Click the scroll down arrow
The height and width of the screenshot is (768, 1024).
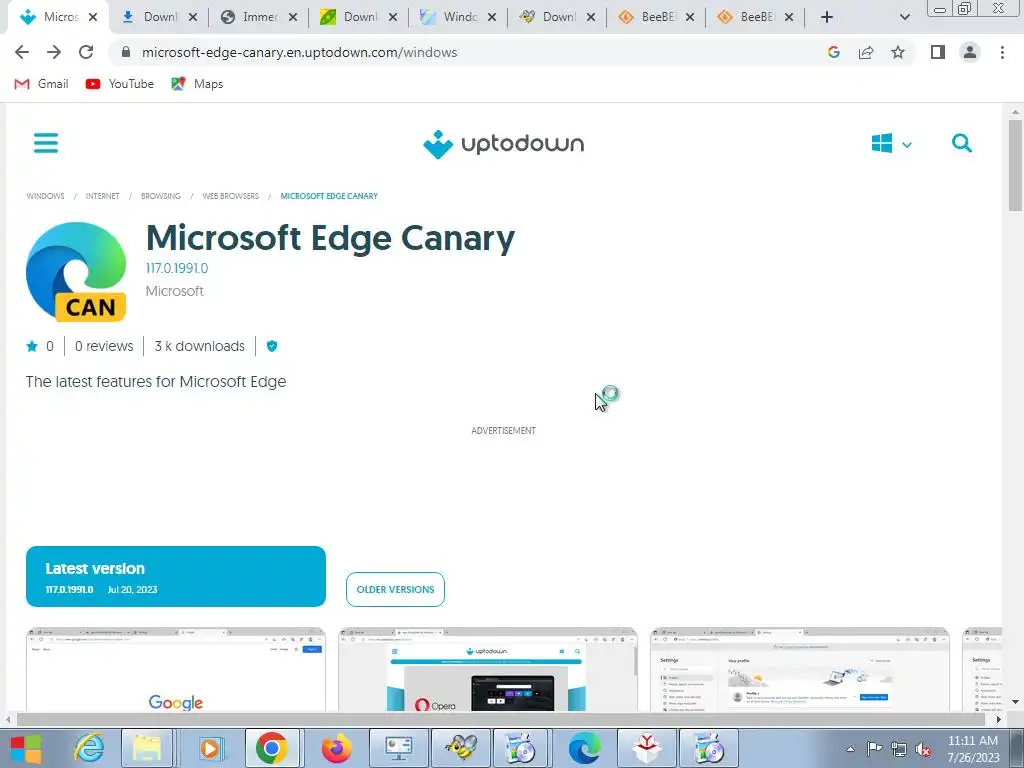[1015, 703]
